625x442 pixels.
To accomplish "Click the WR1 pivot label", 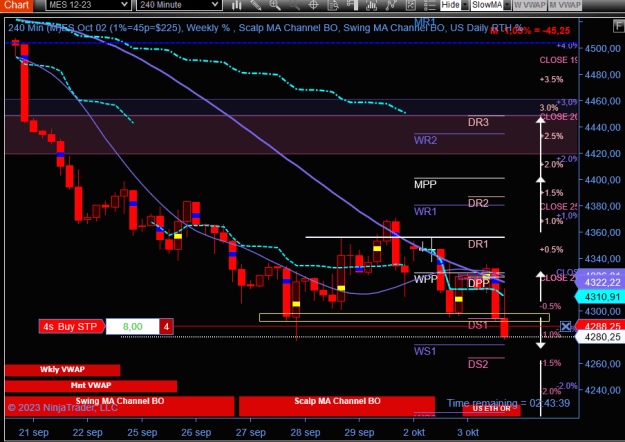I will point(425,212).
